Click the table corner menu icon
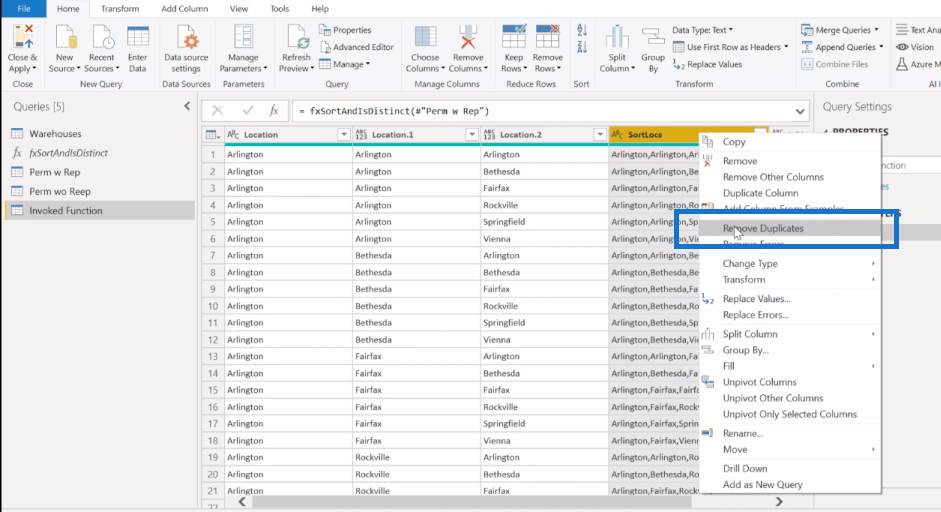Image resolution: width=941 pixels, height=512 pixels. (211, 134)
